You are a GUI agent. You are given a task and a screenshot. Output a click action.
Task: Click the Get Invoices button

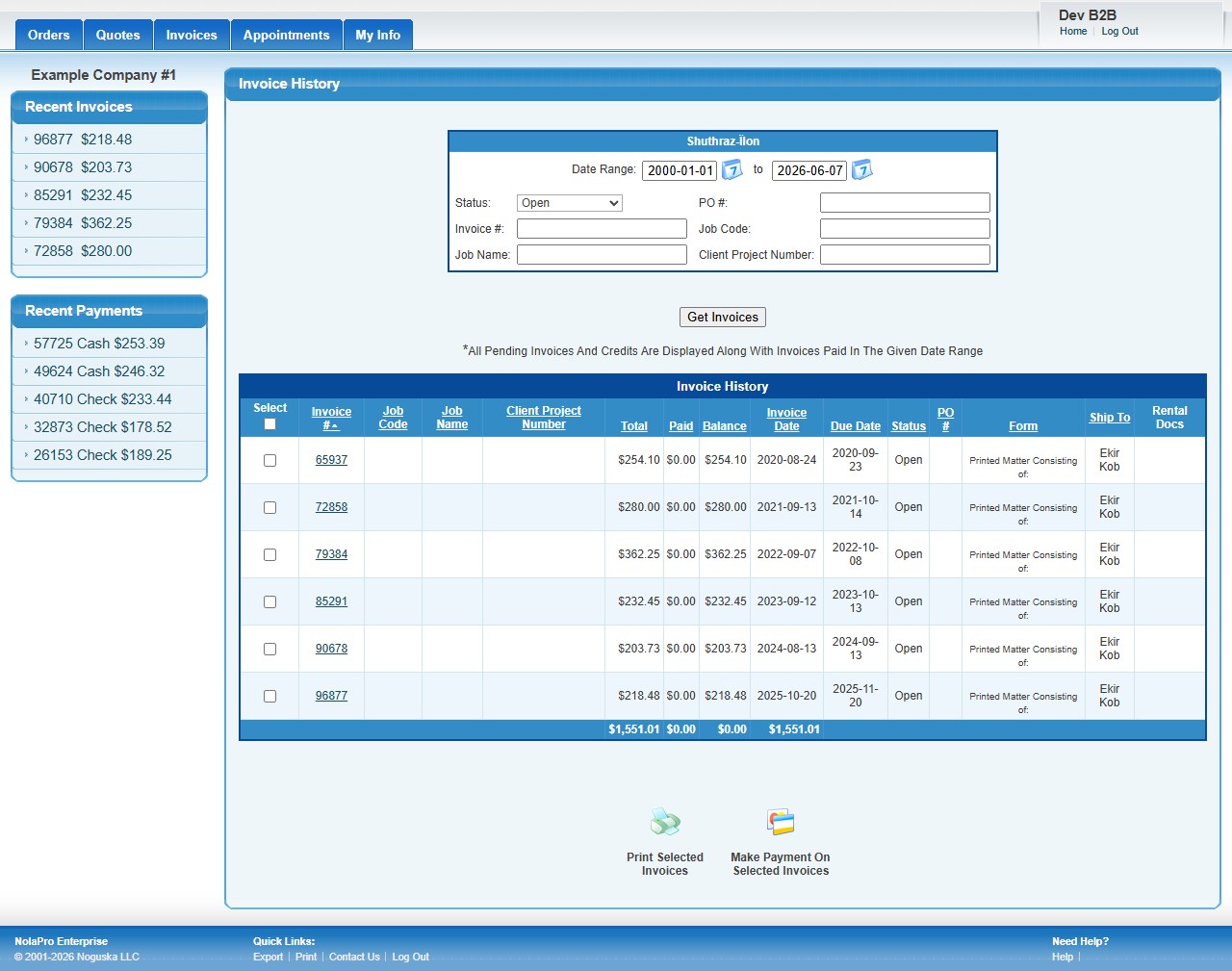point(723,317)
